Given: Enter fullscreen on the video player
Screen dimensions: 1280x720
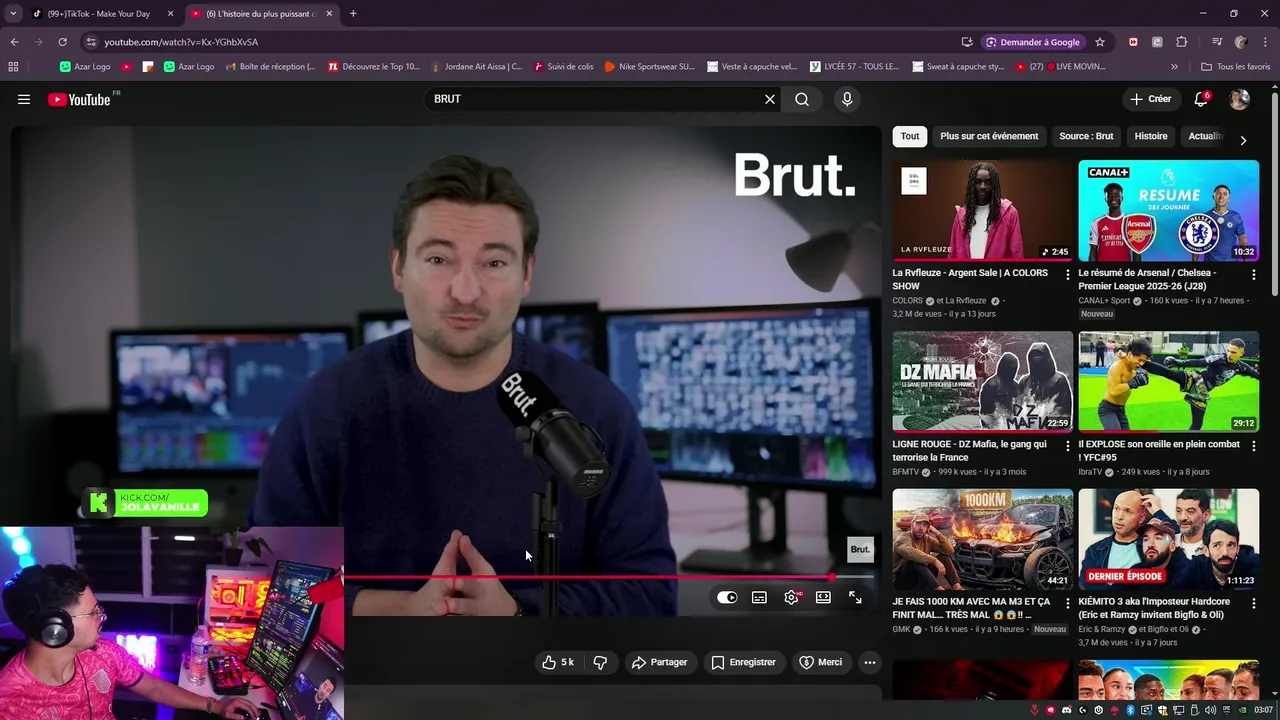Looking at the screenshot, I should coord(855,597).
